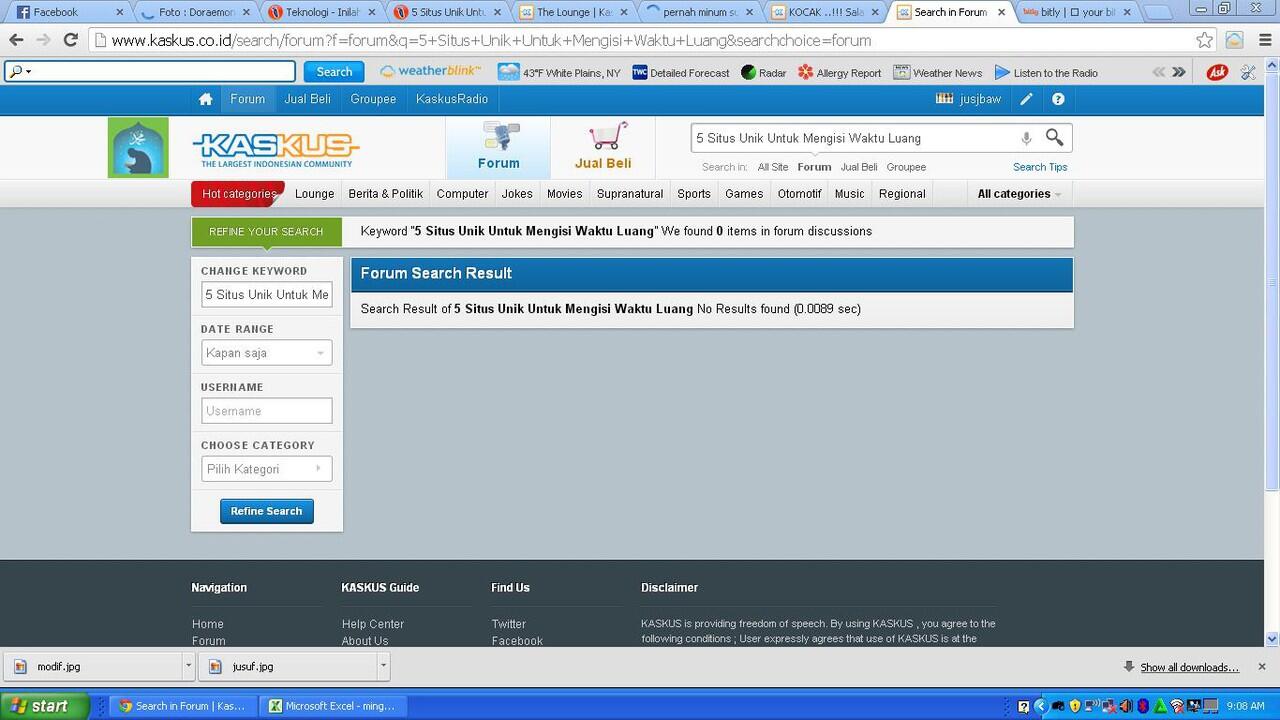Viewport: 1280px width, 720px height.
Task: Open jusuf.jpg download menu arrow
Action: tap(383, 665)
